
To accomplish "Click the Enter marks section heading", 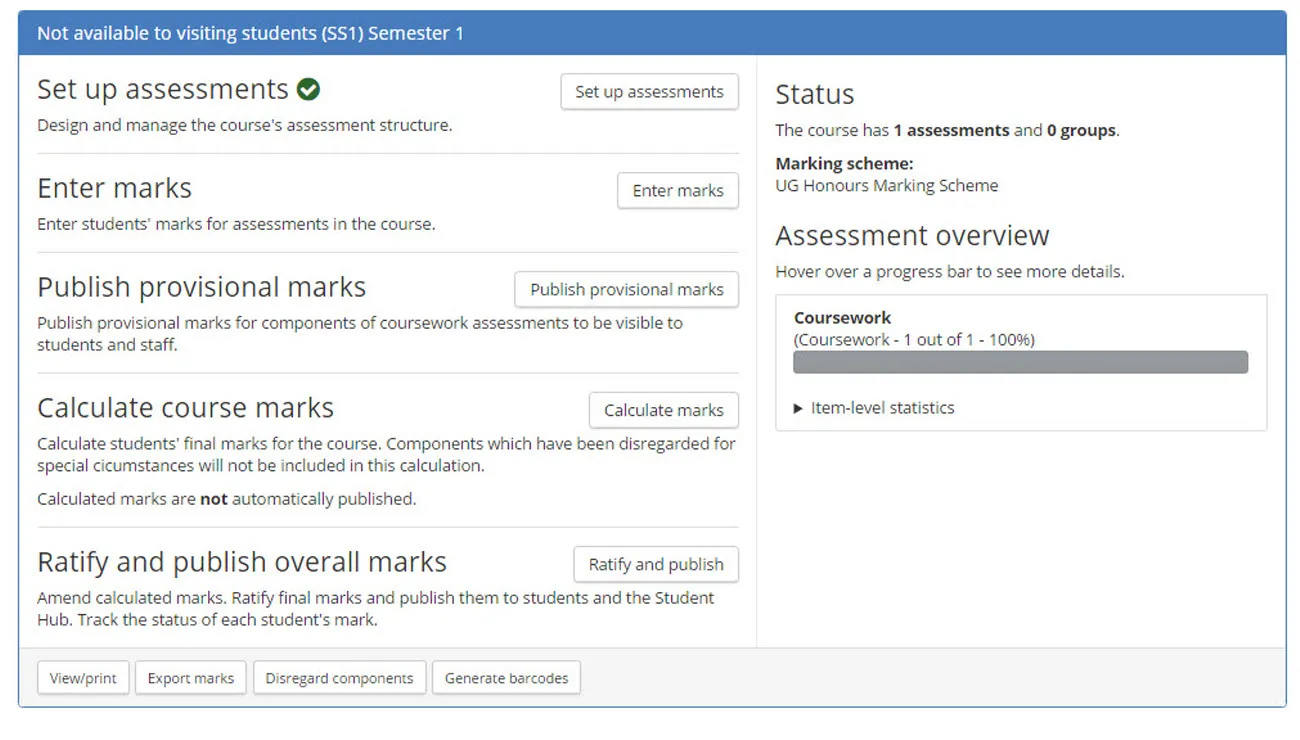I will click(114, 187).
